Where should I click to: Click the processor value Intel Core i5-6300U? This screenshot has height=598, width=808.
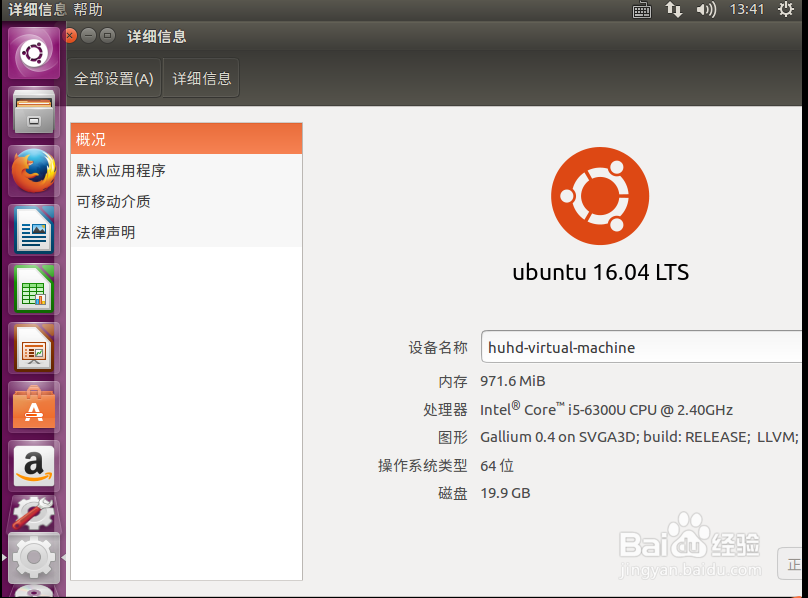pyautogui.click(x=607, y=409)
